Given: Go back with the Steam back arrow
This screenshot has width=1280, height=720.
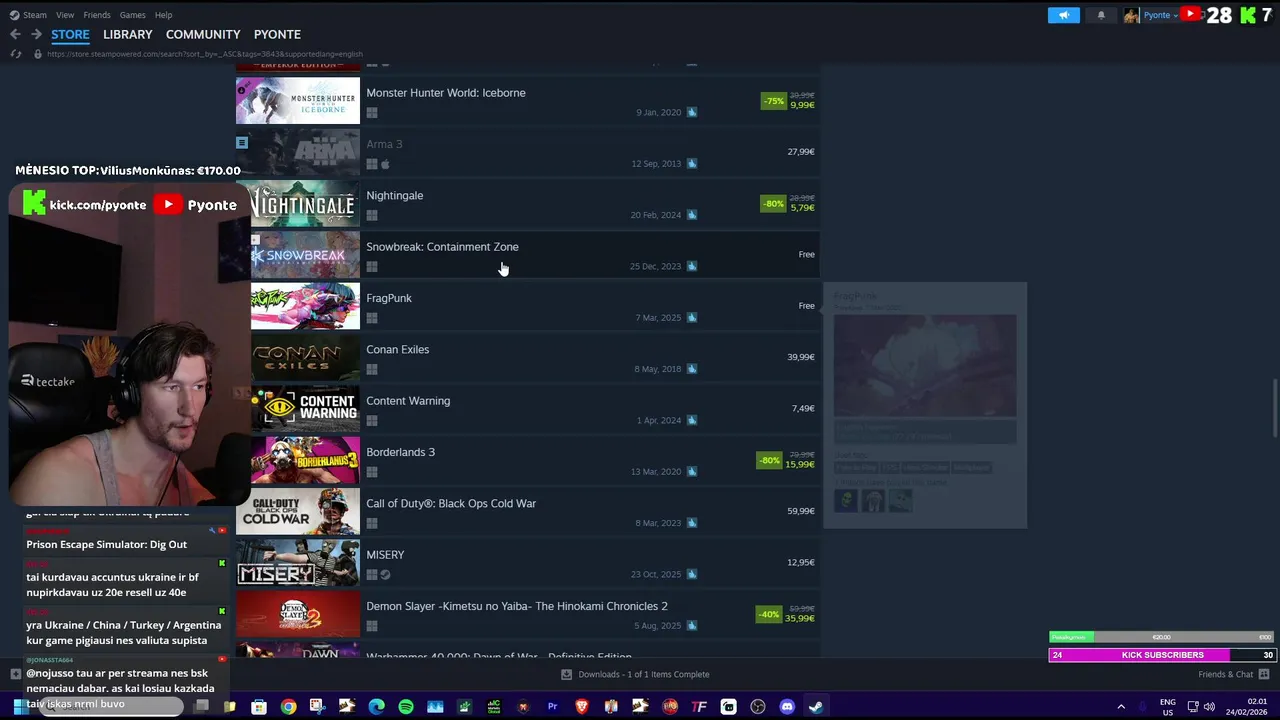Looking at the screenshot, I should coord(15,34).
